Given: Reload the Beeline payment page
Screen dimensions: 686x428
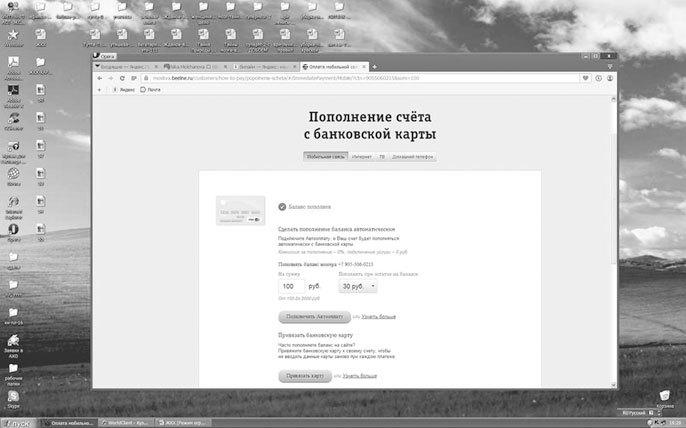Looking at the screenshot, I should click(121, 77).
